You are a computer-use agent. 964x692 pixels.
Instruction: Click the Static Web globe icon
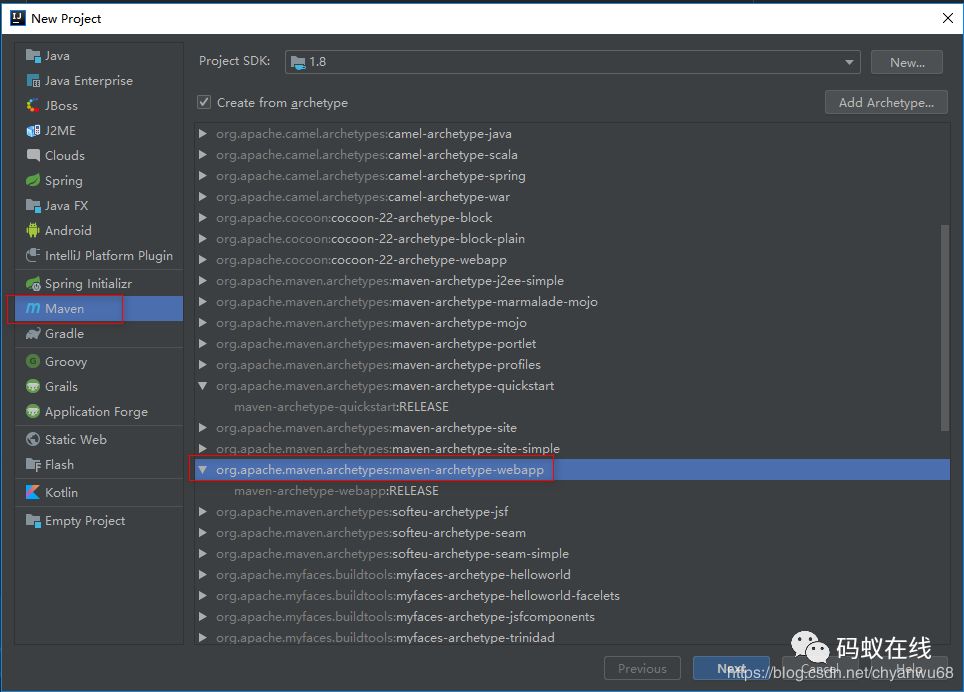tap(33, 439)
